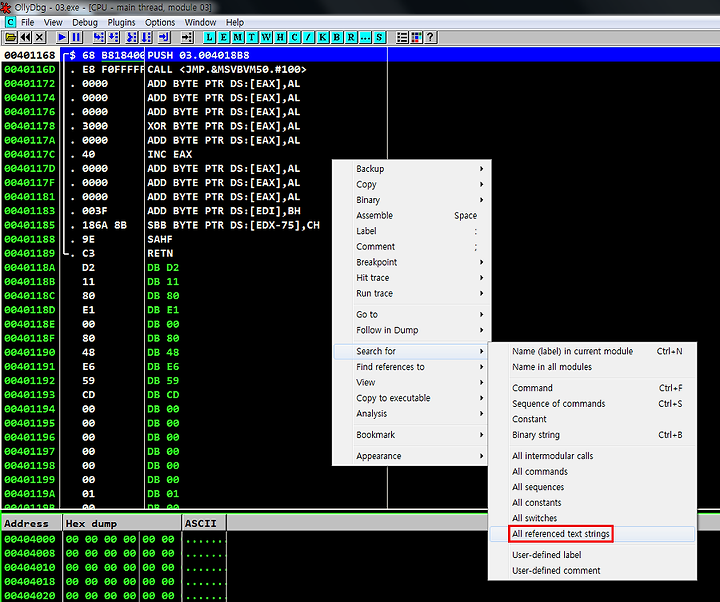
Task: Click the MDI child system menu C icon
Action: (10, 22)
